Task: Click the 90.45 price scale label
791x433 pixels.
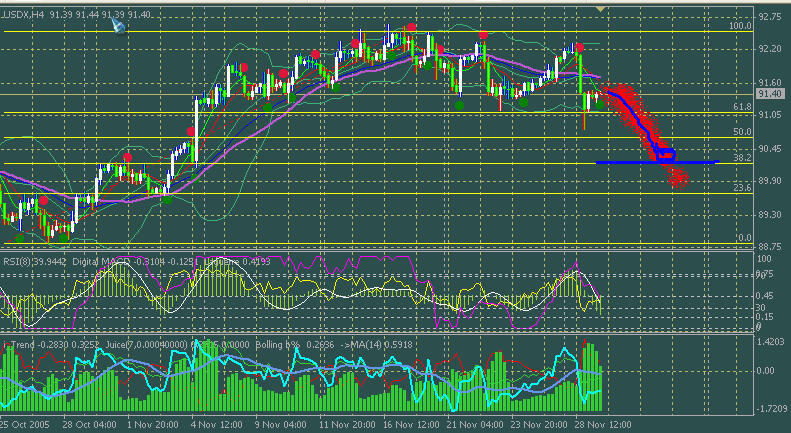Action: tap(769, 149)
